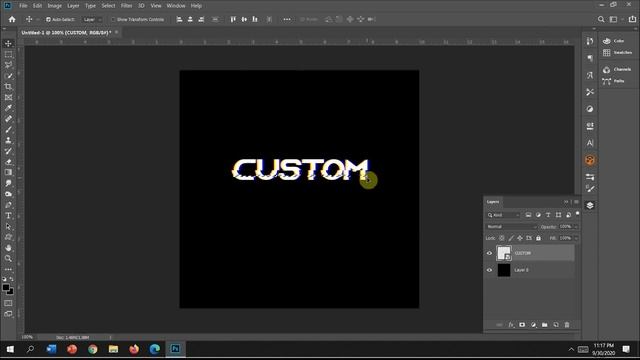640x360 pixels.
Task: Delete layer with trash icon
Action: pyautogui.click(x=567, y=325)
